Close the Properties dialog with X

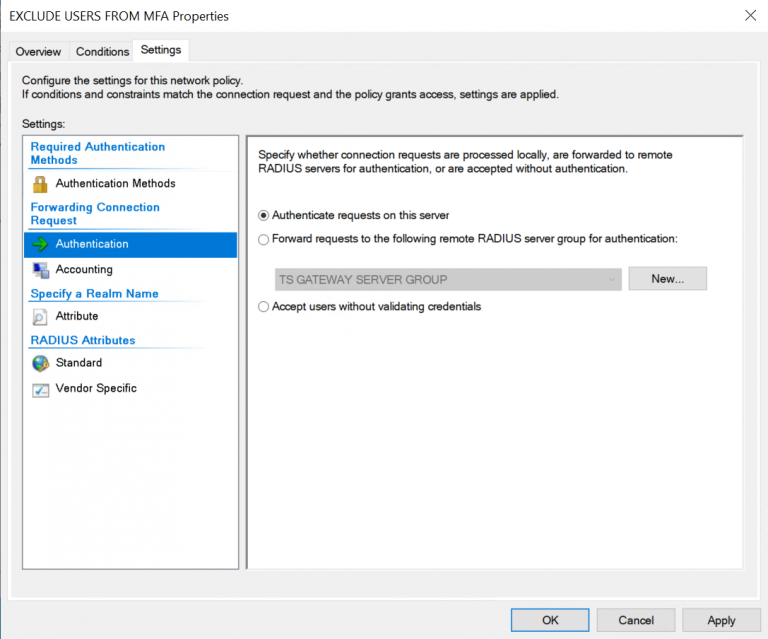tap(750, 16)
